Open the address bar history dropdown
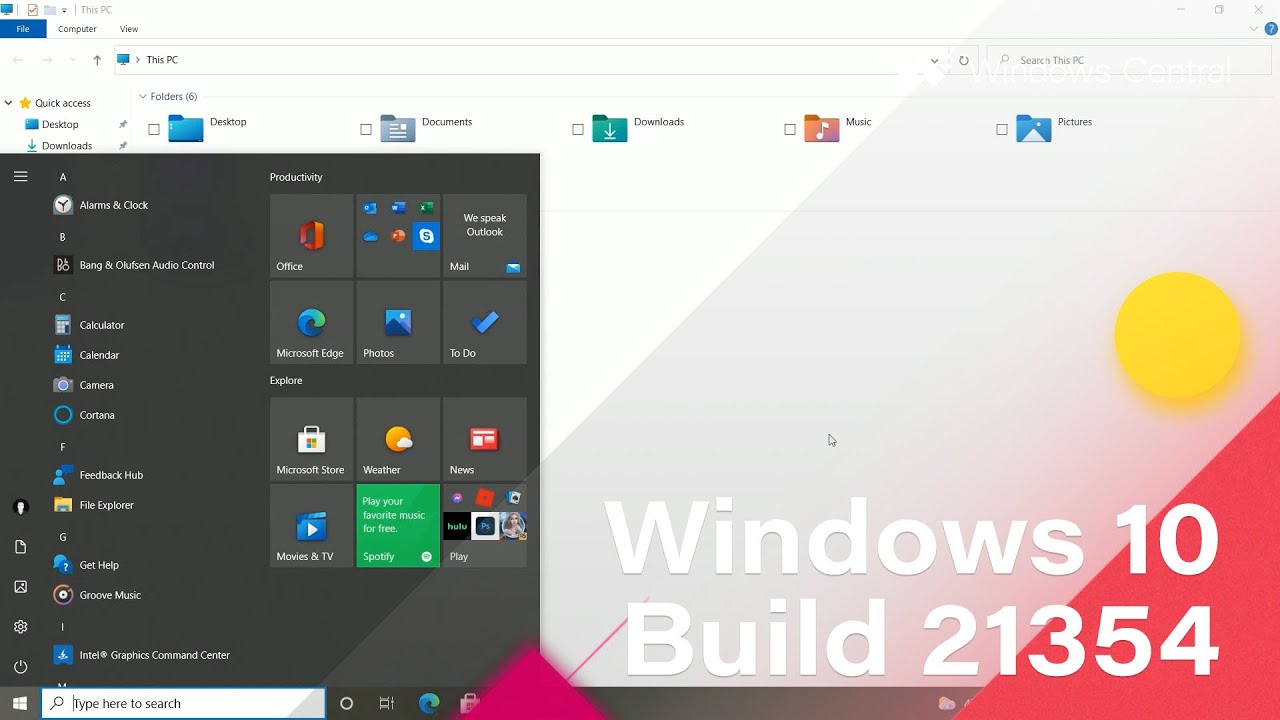This screenshot has height=720, width=1280. click(935, 60)
